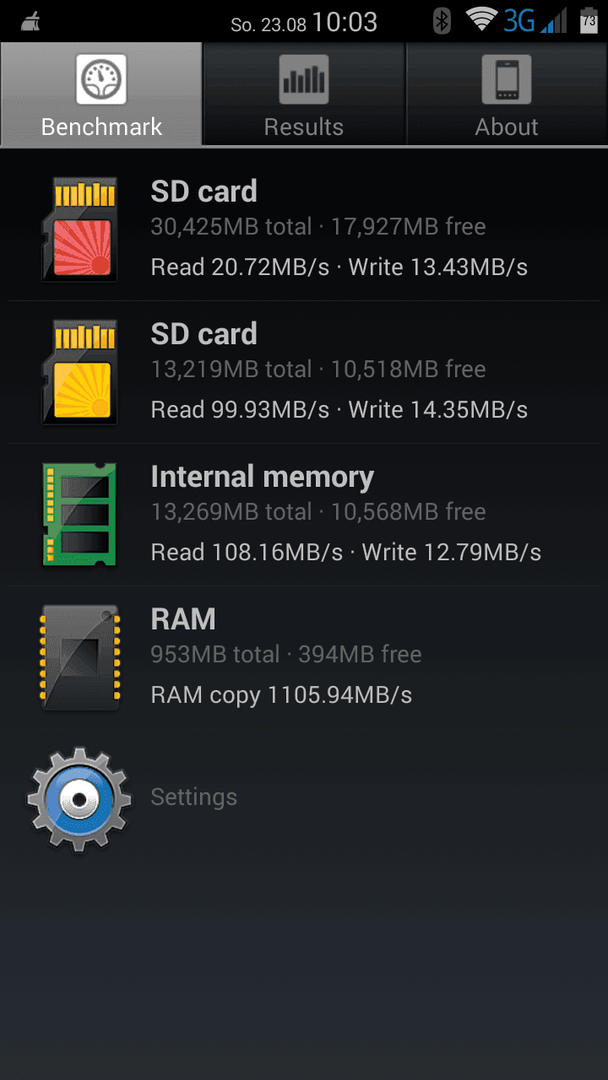Tap the red SD card icon
This screenshot has height=1080, width=608.
(79, 229)
